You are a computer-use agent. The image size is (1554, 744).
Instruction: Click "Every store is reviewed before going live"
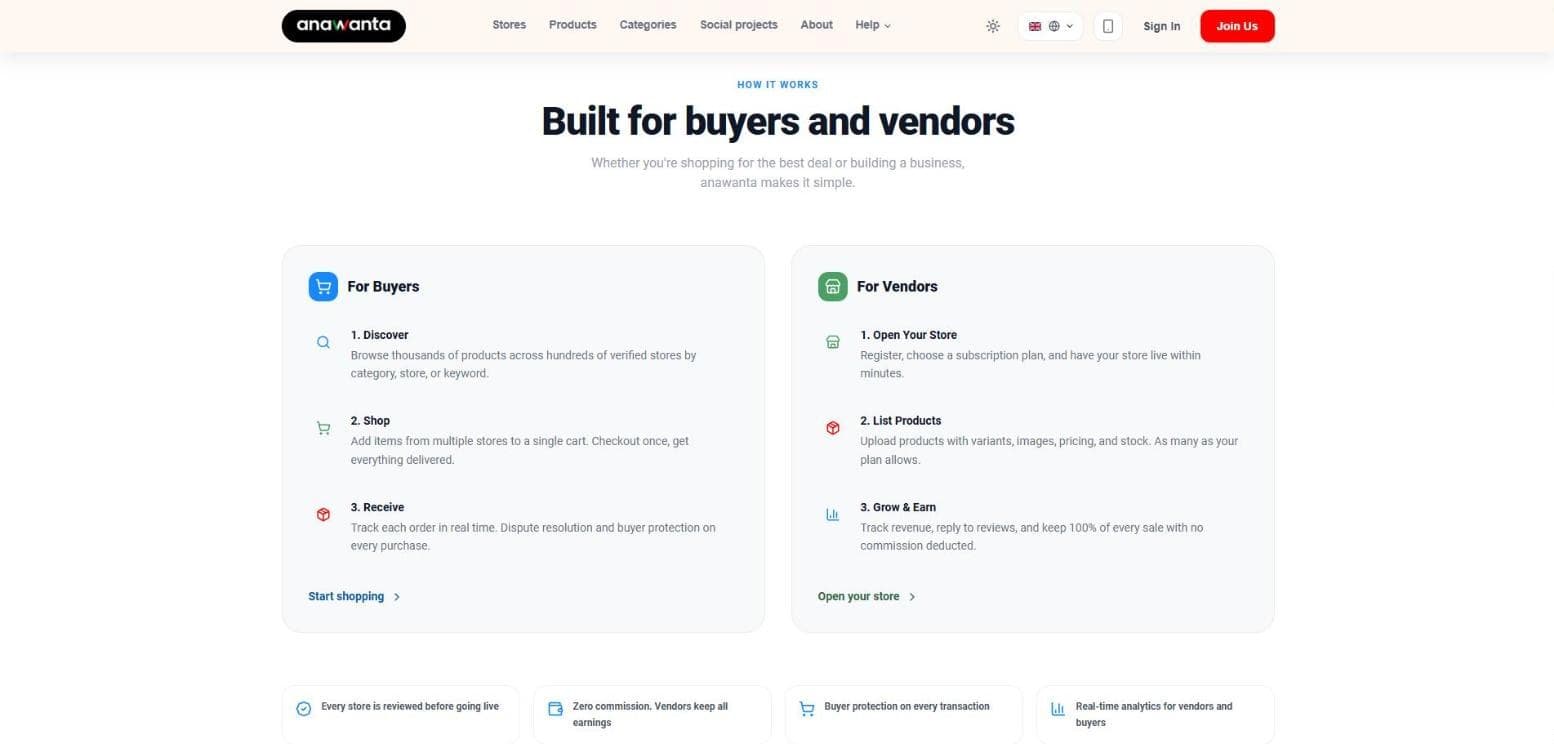click(410, 706)
